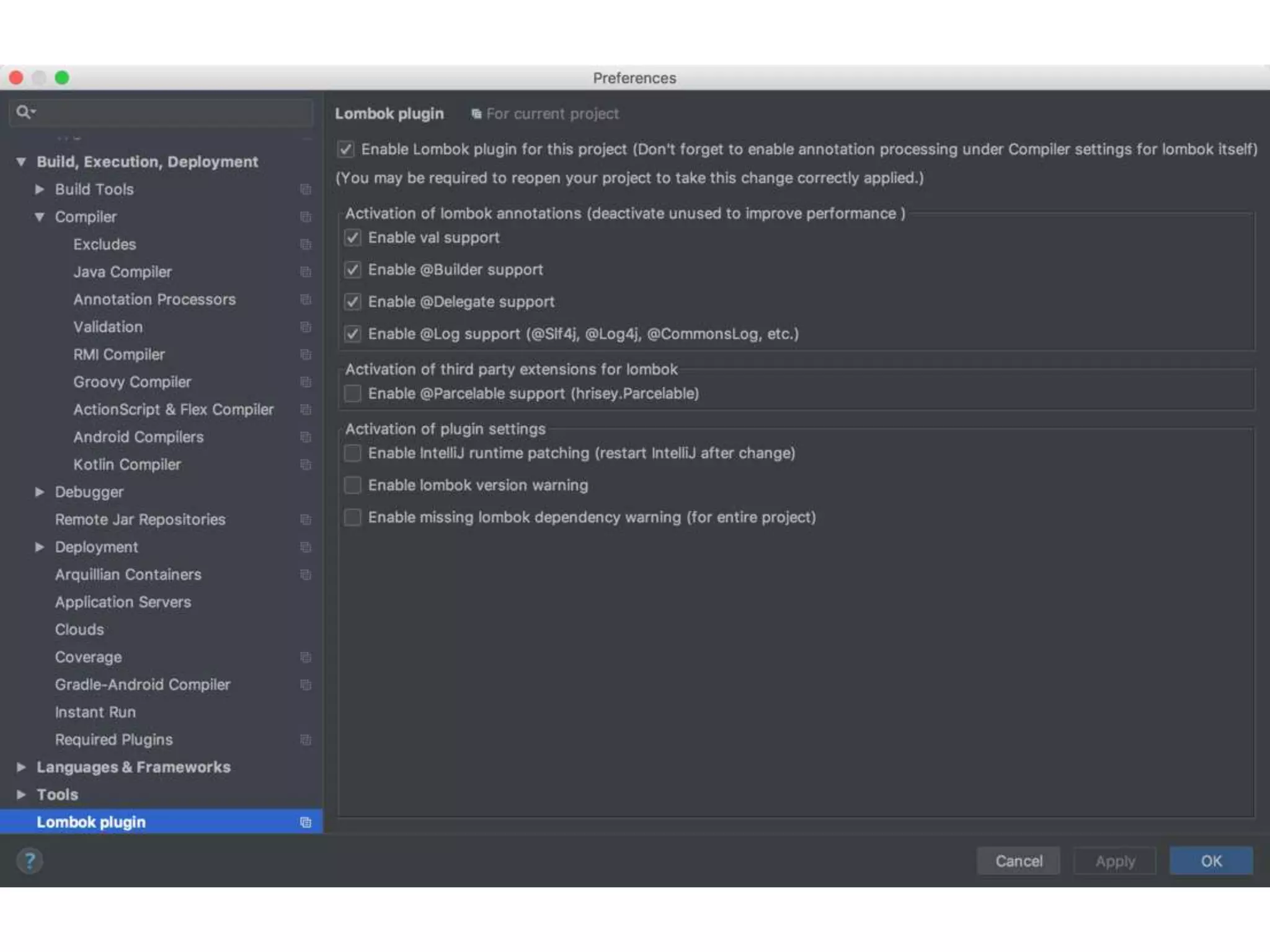Collapse the Compiler tree node
The height and width of the screenshot is (952, 1270).
(x=40, y=217)
